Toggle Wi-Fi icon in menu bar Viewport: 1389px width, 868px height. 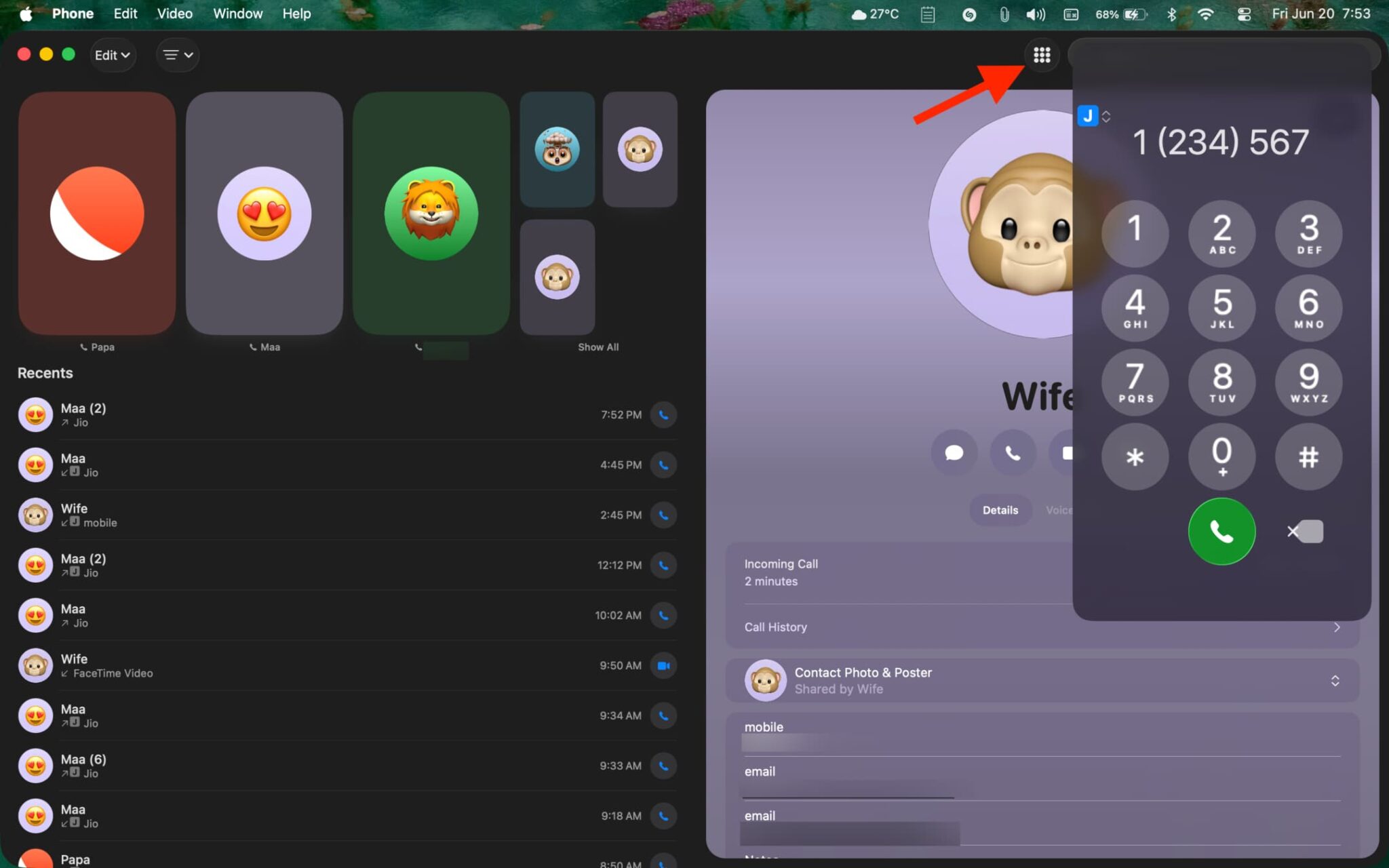(x=1206, y=14)
